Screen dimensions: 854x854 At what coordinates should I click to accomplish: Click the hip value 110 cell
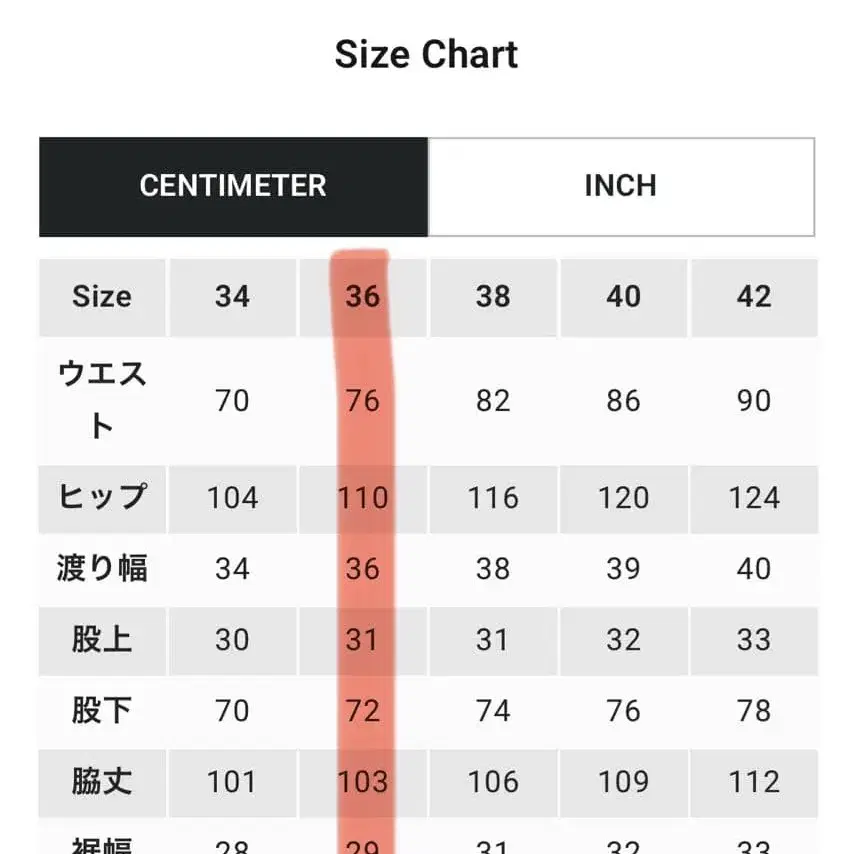[362, 497]
